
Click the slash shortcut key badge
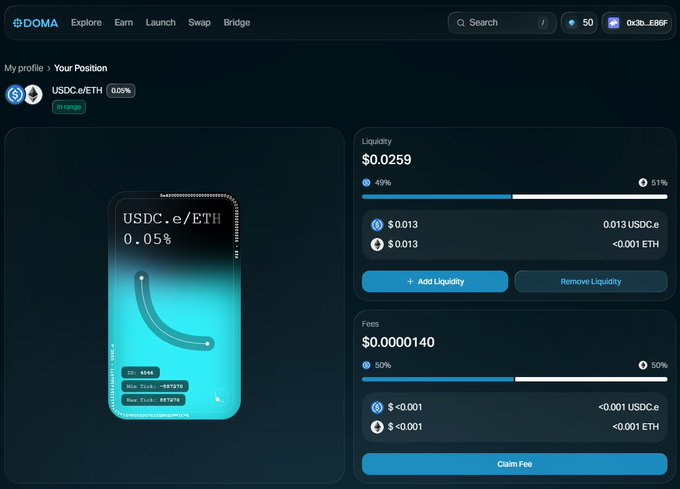(x=543, y=23)
